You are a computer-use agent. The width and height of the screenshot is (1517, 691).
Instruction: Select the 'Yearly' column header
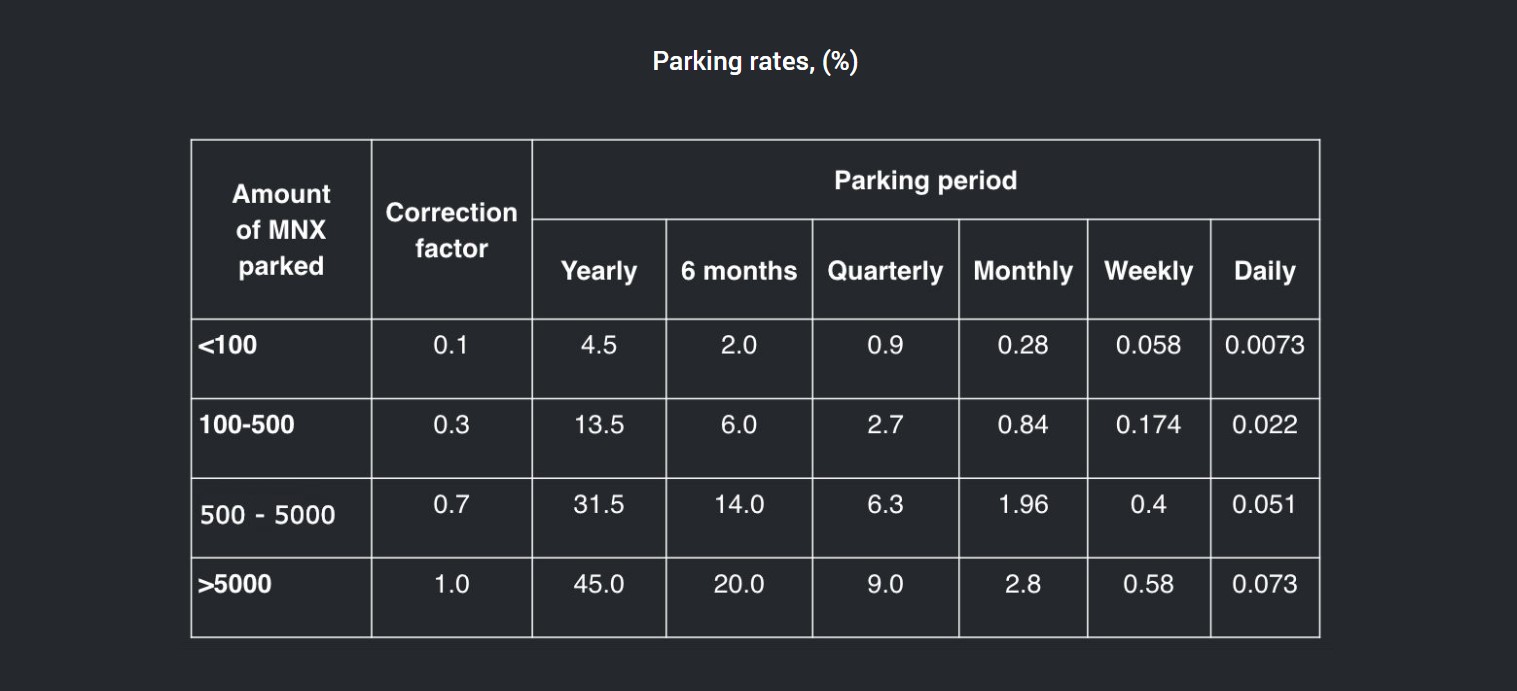pos(598,271)
